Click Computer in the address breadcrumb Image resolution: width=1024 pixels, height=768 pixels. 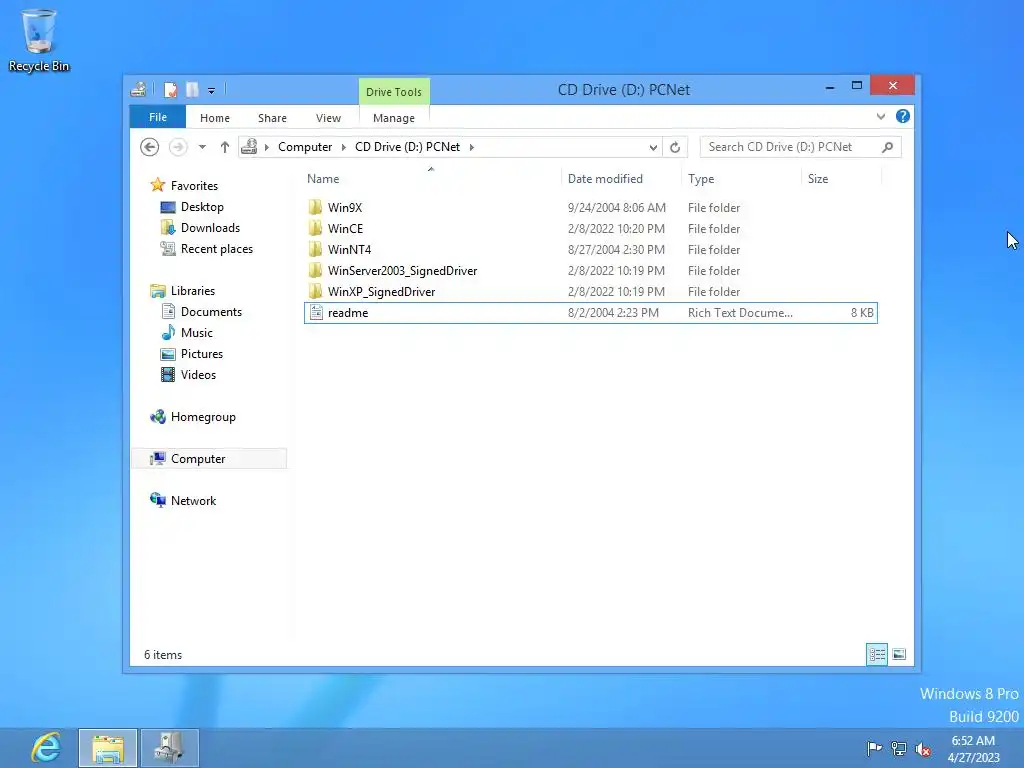(x=305, y=147)
